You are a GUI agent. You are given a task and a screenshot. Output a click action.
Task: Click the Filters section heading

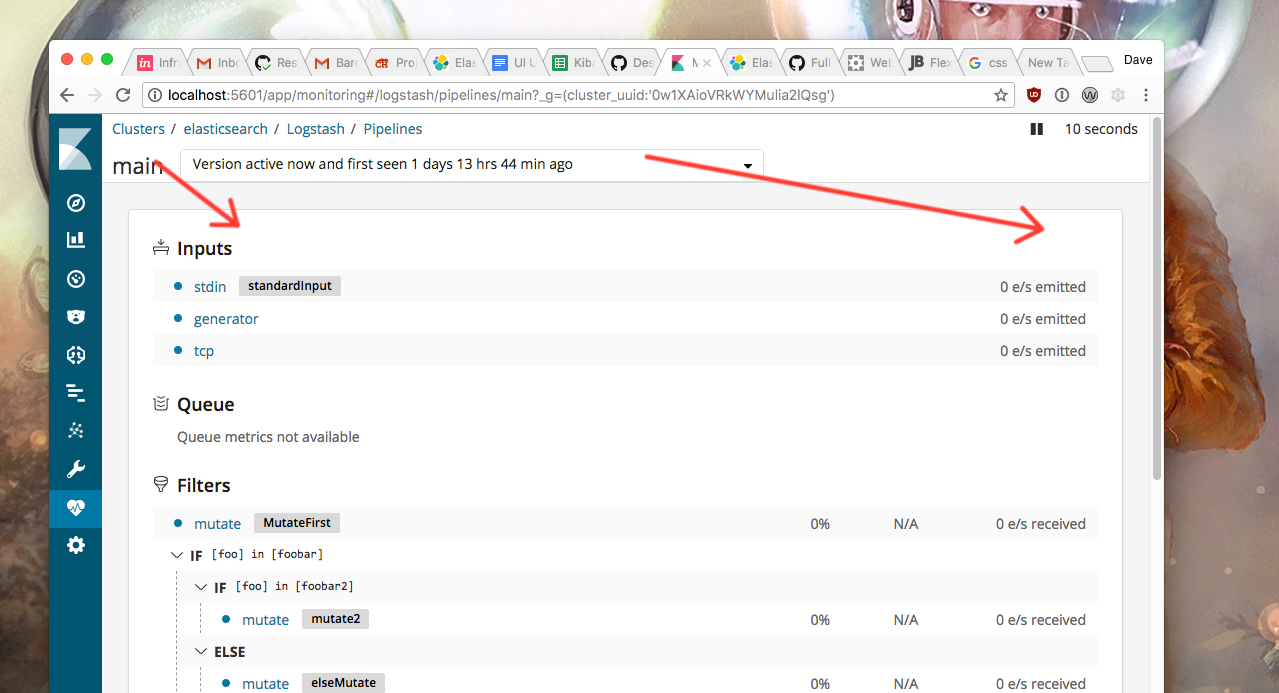click(204, 486)
